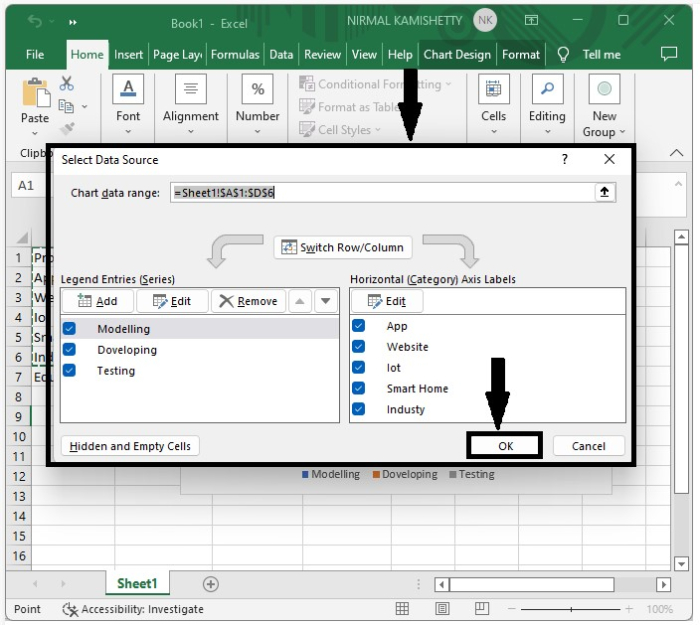Add a new sheet plus icon

(211, 584)
